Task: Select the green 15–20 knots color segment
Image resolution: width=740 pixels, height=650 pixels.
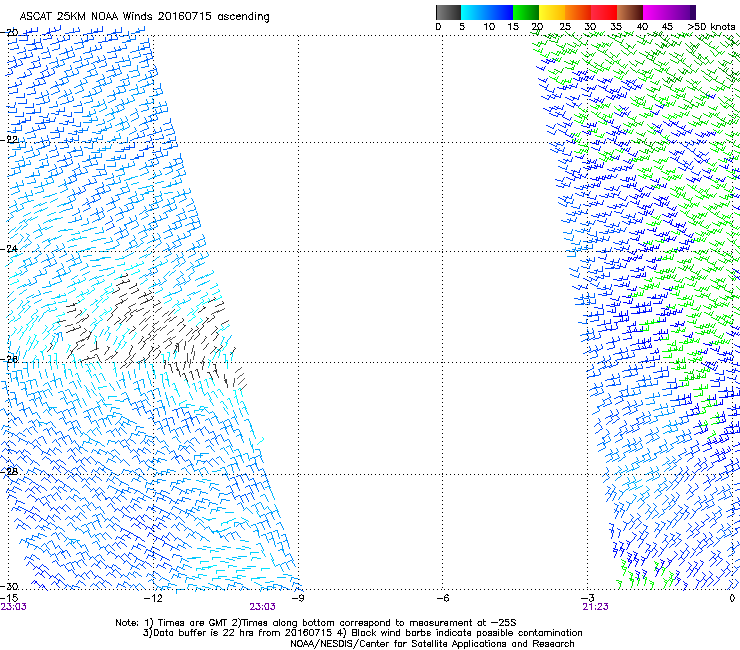Action: [x=526, y=12]
